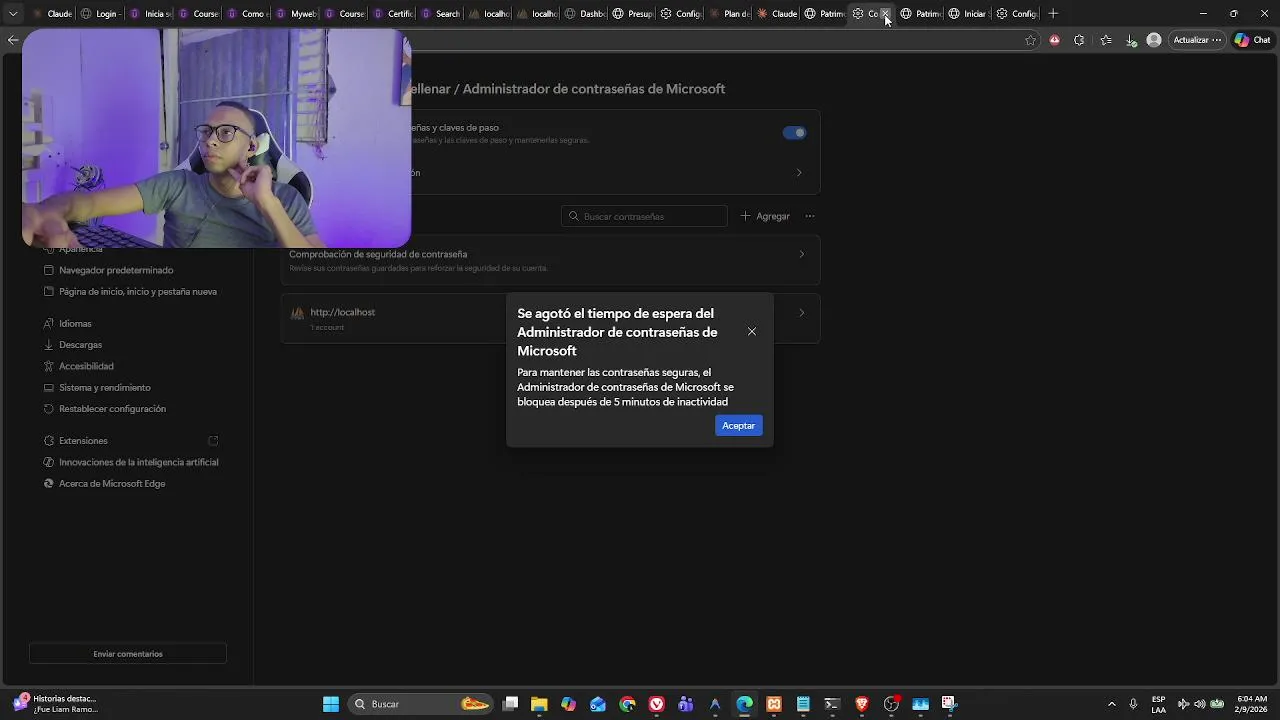Open Terminal from the taskbar
This screenshot has height=720, width=1280.
(x=832, y=704)
